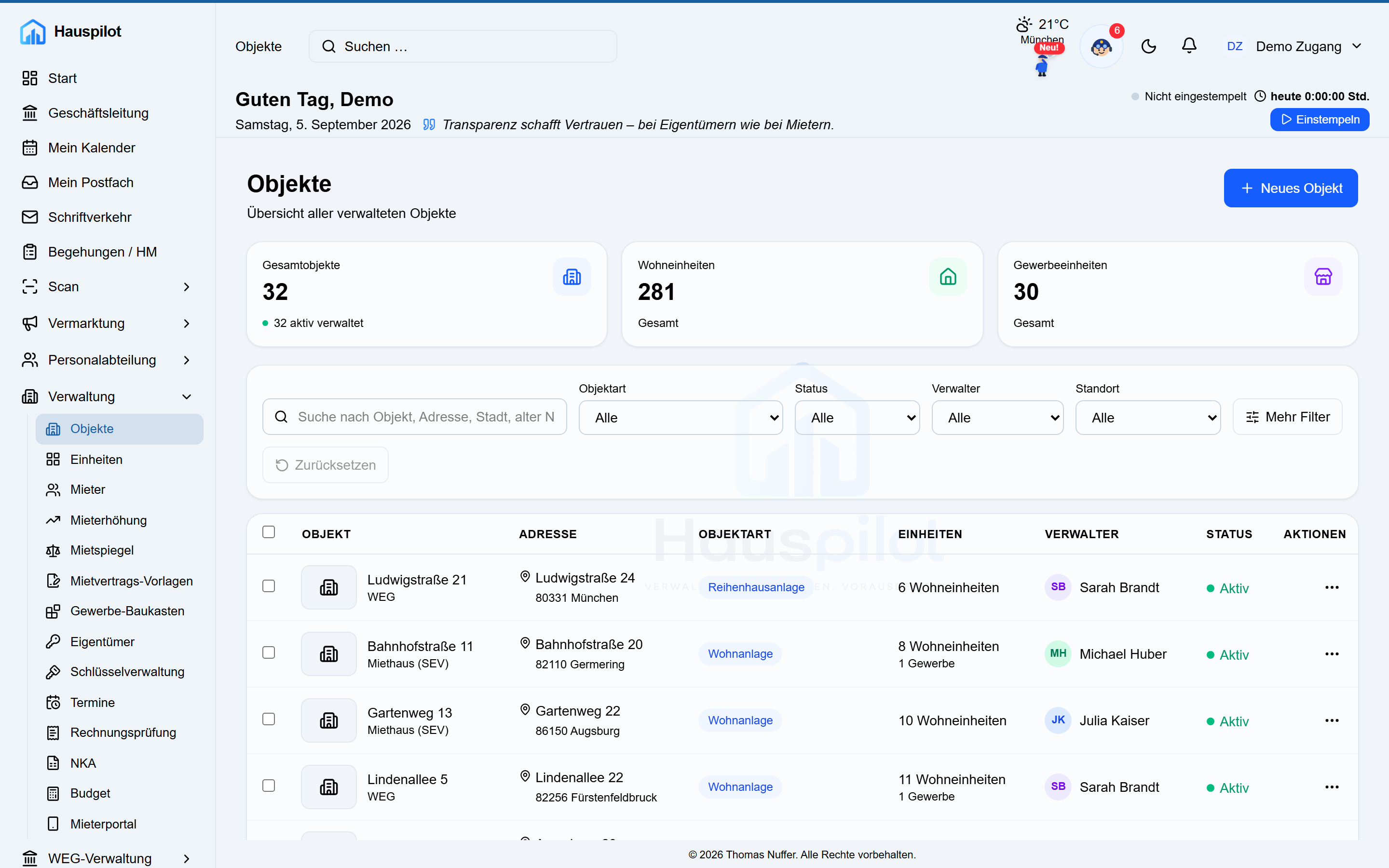Open Mehr Filter options
The width and height of the screenshot is (1389, 868).
tap(1287, 417)
